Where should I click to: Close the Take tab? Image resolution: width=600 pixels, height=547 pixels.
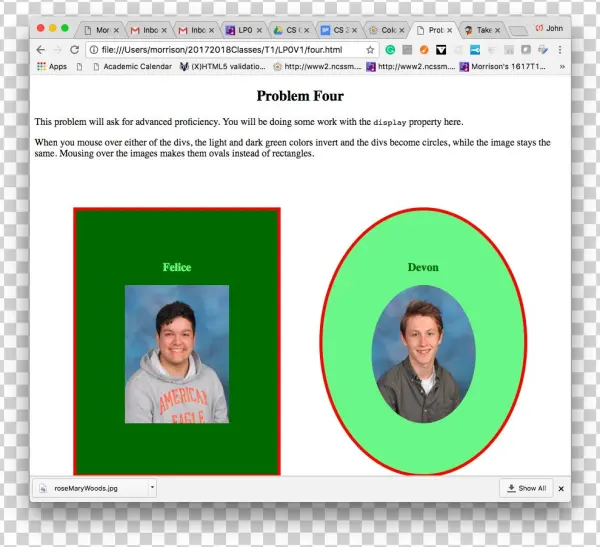tap(497, 30)
